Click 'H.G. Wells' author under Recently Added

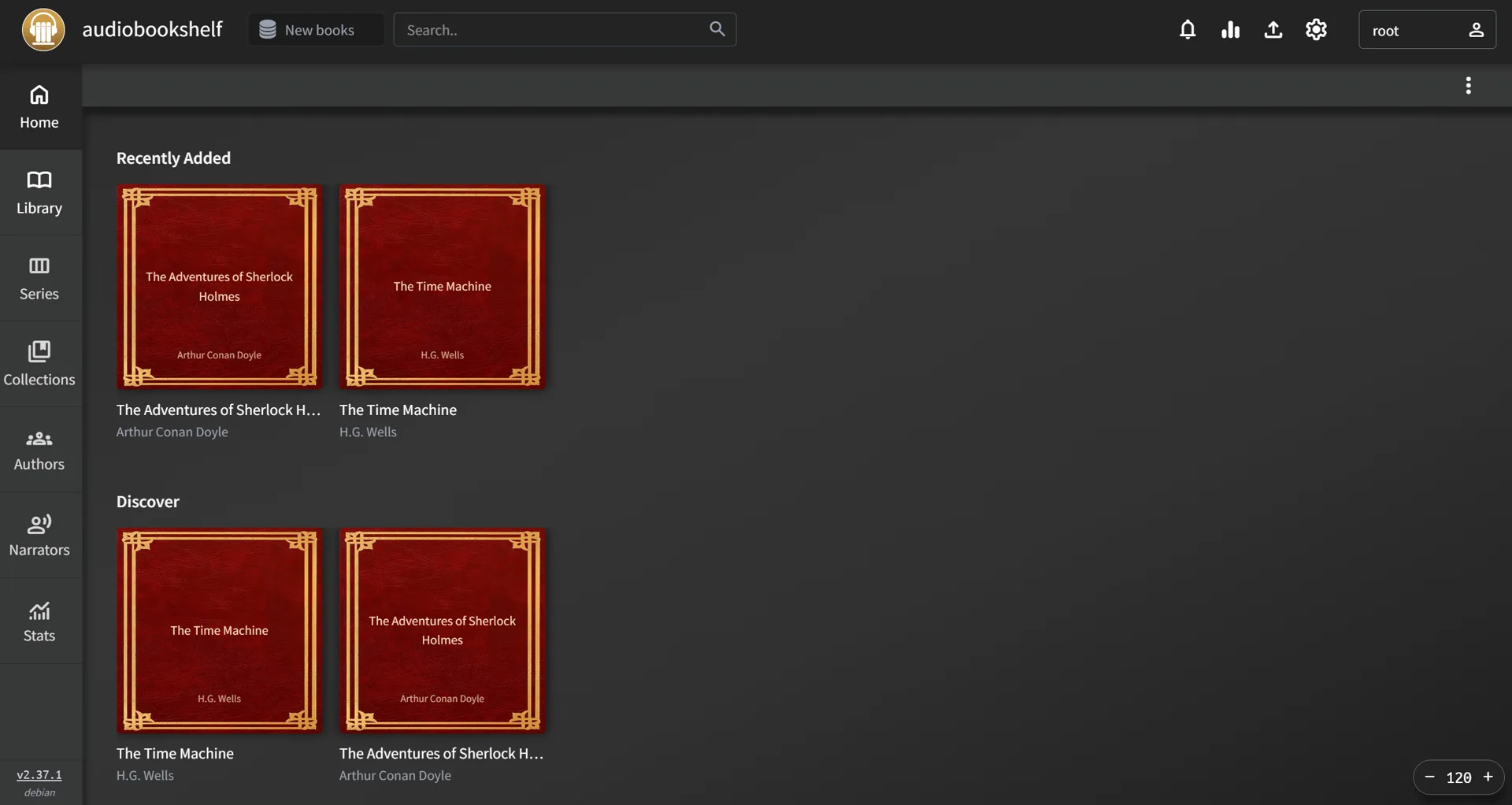coord(368,432)
